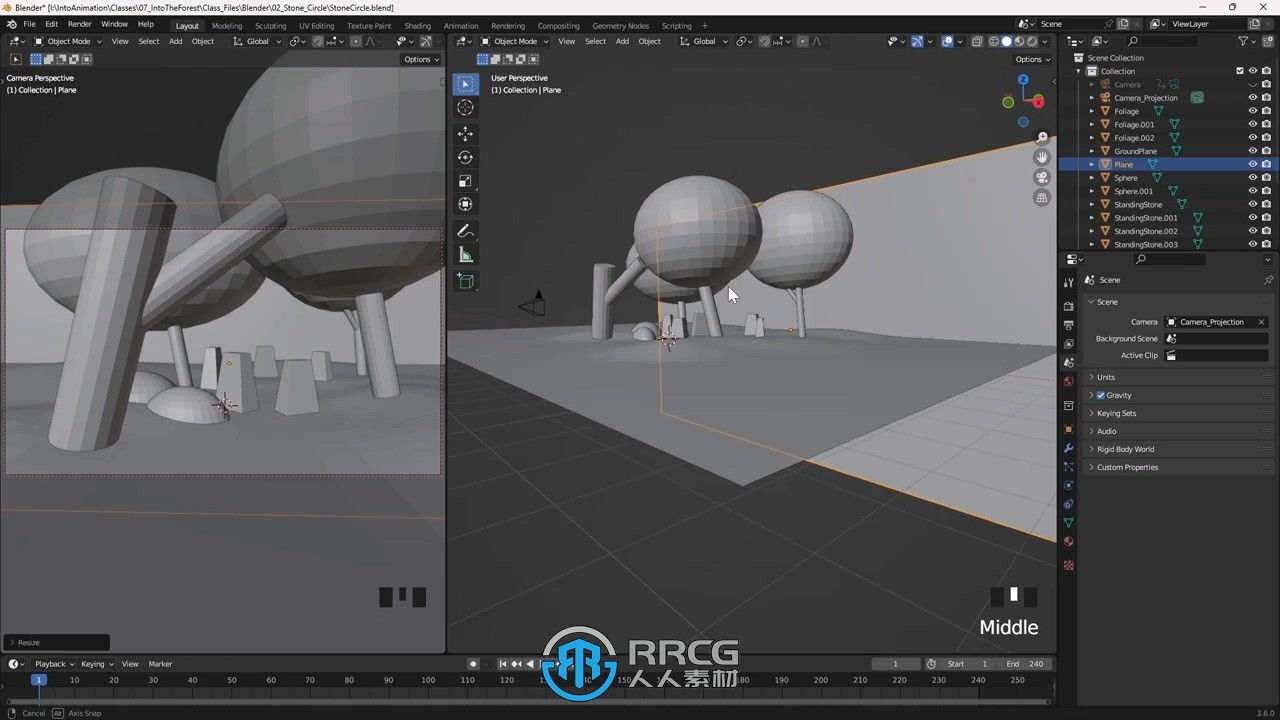
Task: Open the Keying popover in timeline
Action: (x=97, y=664)
